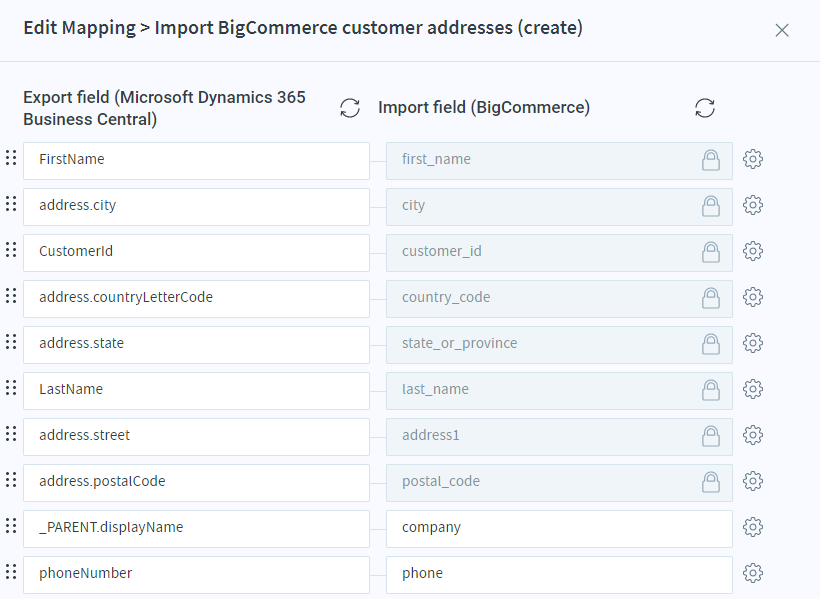Click lock icon on state_or_province field
Viewport: 820px width, 599px height.
click(x=711, y=344)
